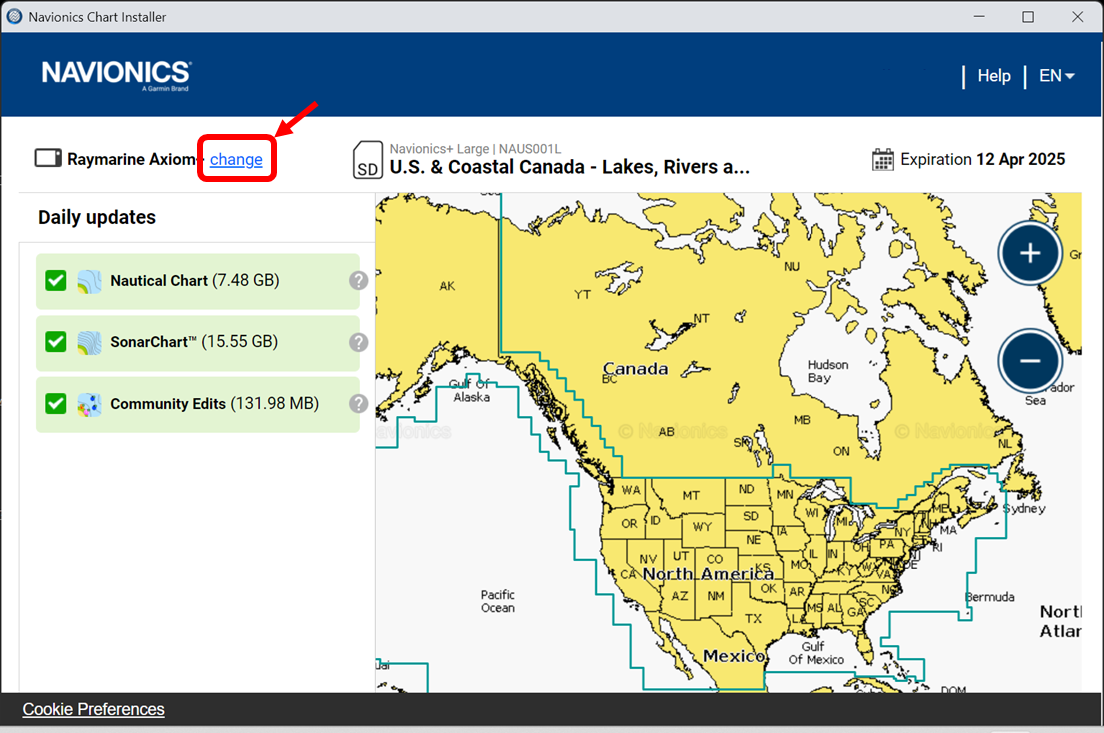
Task: Open the EN language dropdown
Action: tap(1057, 75)
